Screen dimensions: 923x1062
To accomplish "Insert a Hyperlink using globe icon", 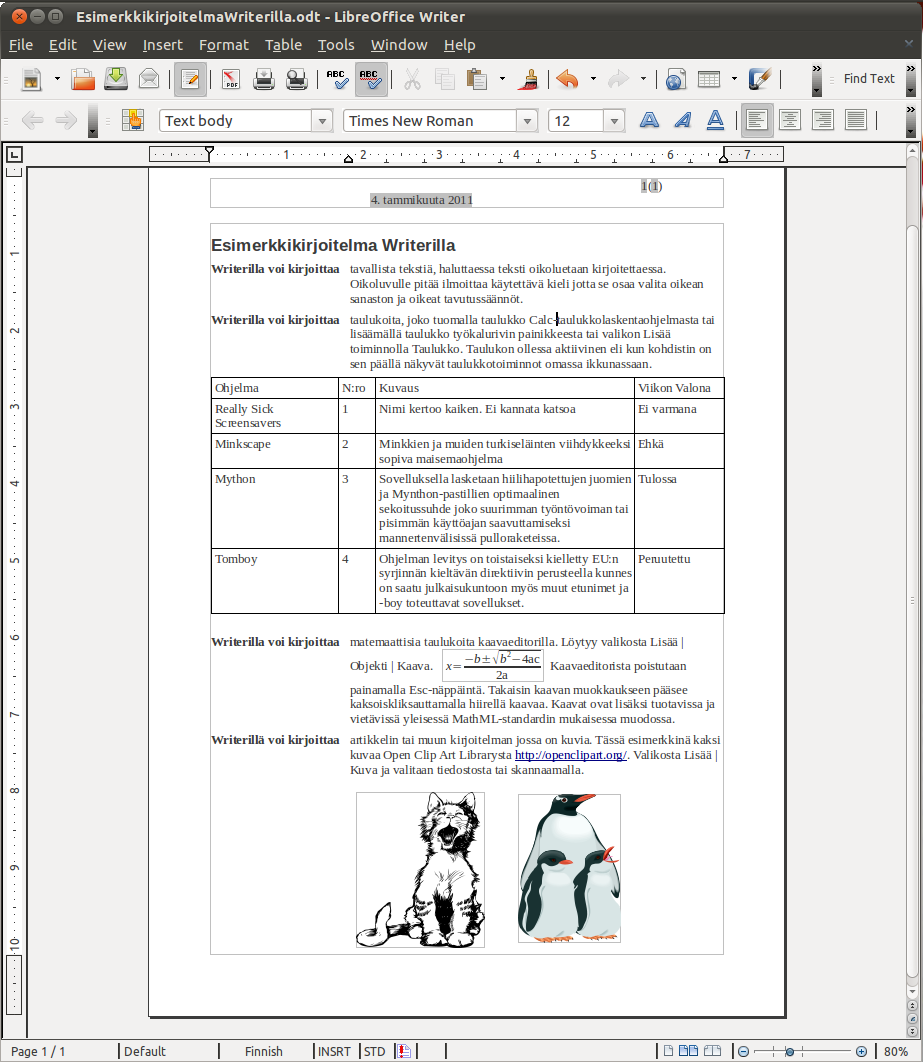I will (675, 79).
